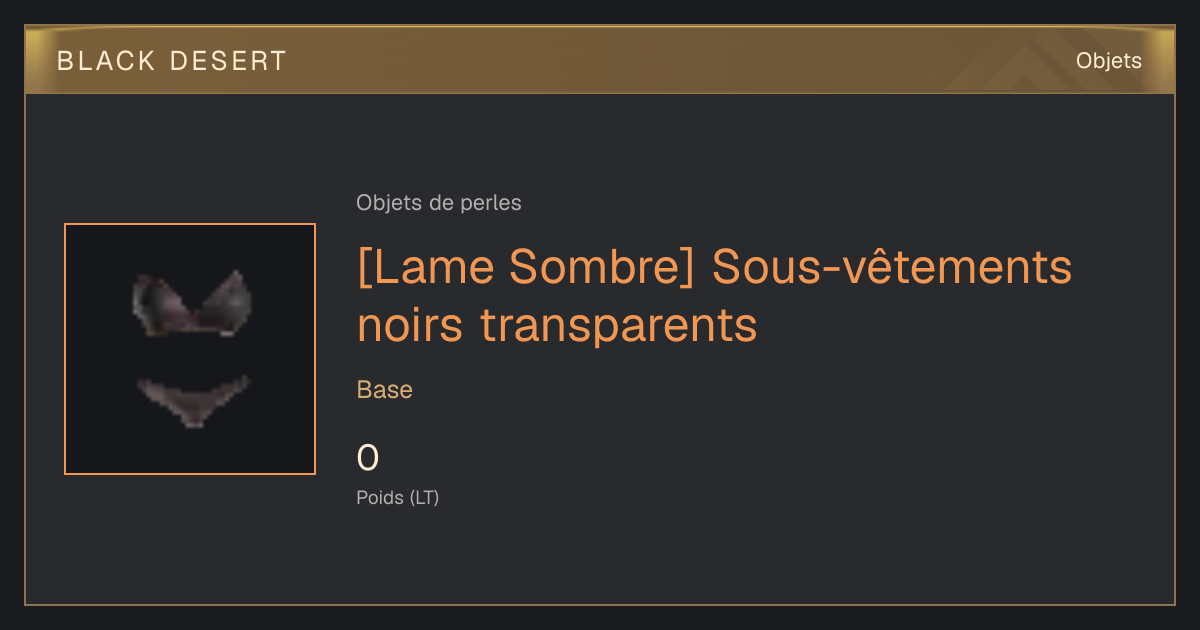
Task: Click the bottom garment piece in icon
Action: pyautogui.click(x=192, y=400)
